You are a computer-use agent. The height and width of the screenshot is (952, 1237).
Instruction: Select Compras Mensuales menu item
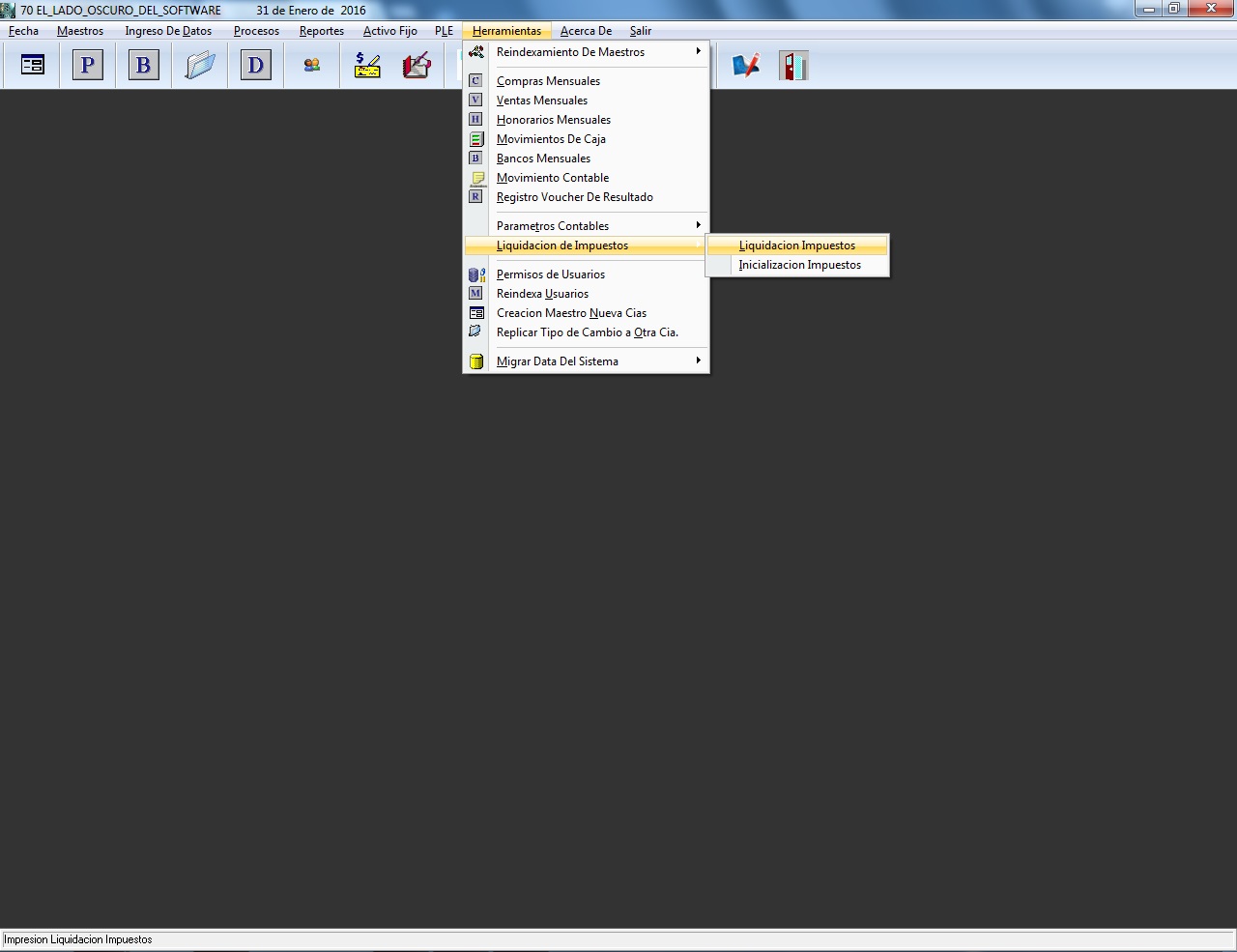click(548, 81)
